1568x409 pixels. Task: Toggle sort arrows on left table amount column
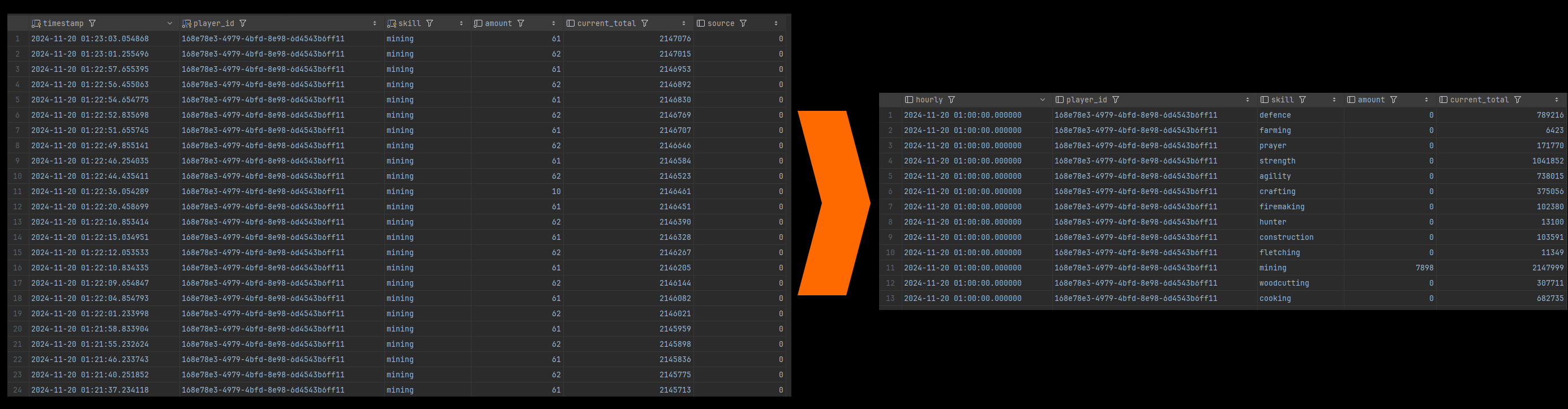point(553,24)
